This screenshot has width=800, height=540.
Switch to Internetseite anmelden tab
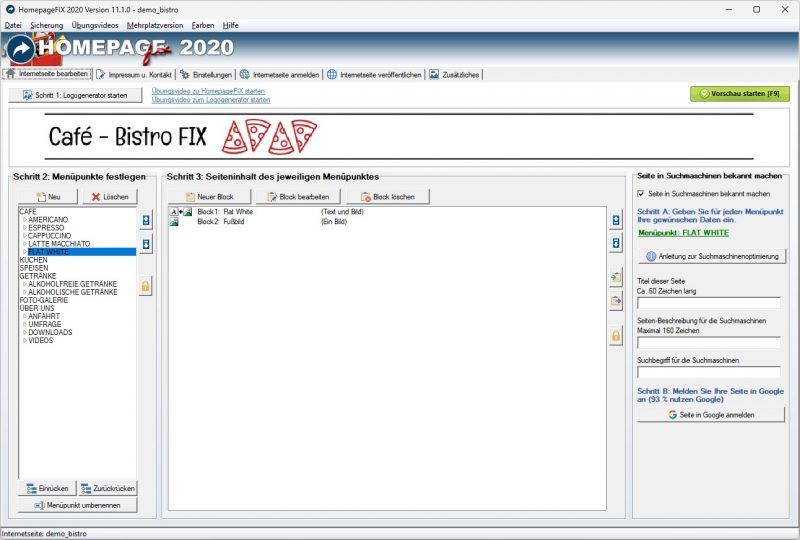280,75
